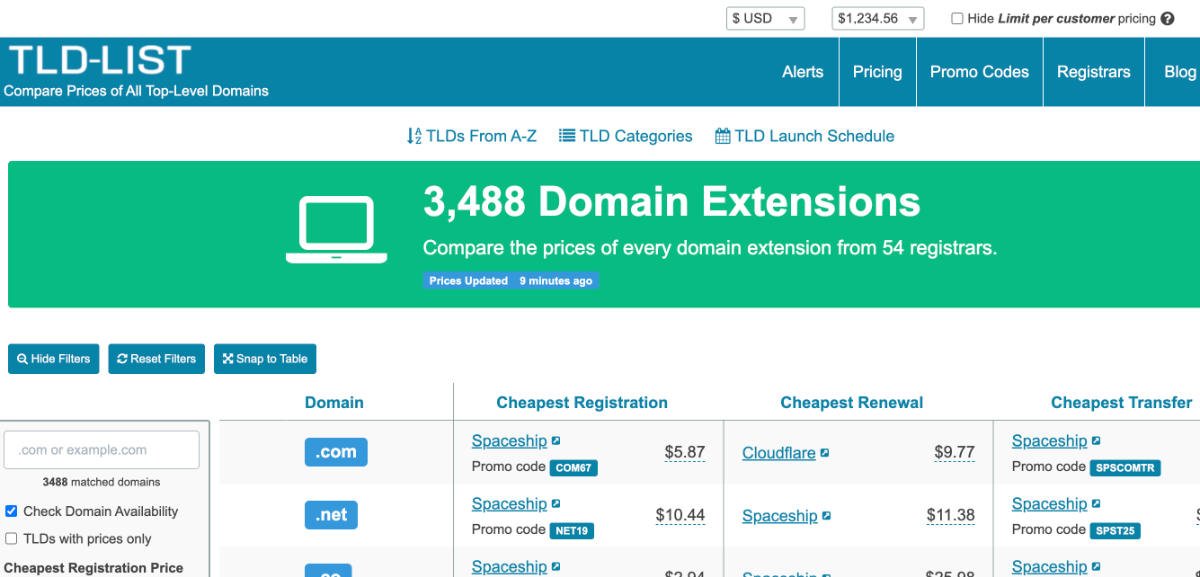
Task: Open Spaceship transfer link in the .net row
Action: [1049, 504]
